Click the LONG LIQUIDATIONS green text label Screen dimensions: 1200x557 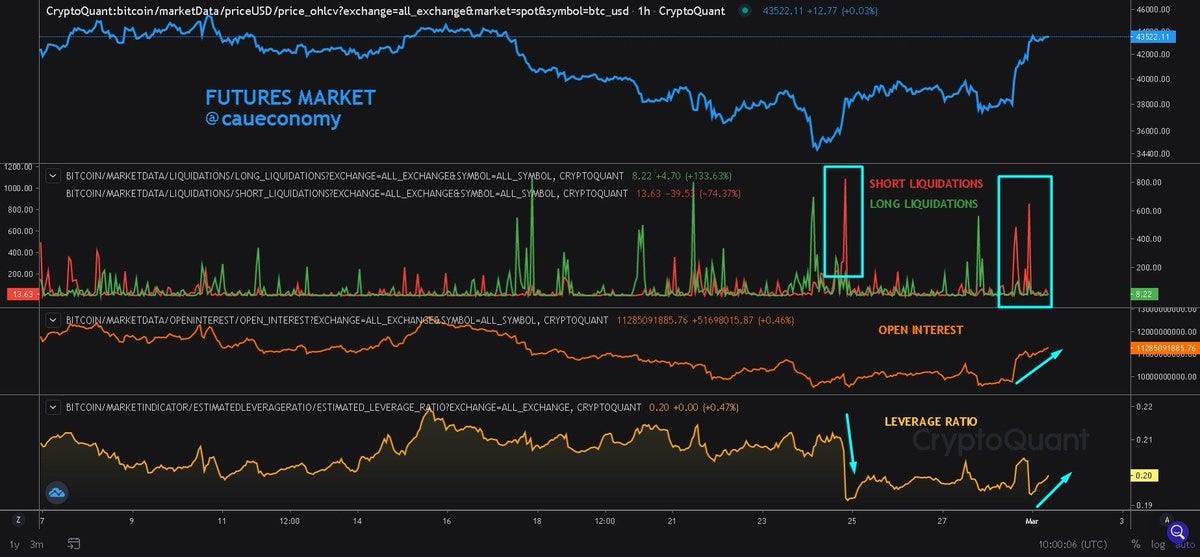[924, 204]
